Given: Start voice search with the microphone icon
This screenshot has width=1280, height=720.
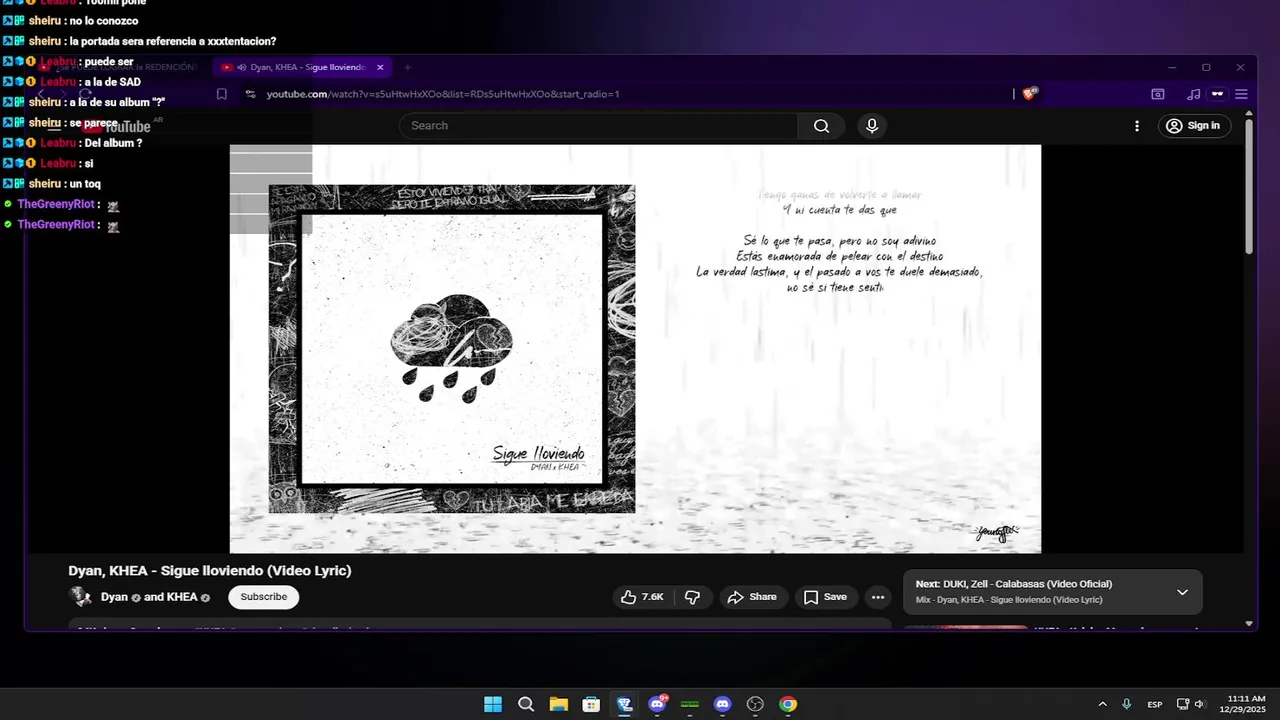Looking at the screenshot, I should tap(872, 126).
